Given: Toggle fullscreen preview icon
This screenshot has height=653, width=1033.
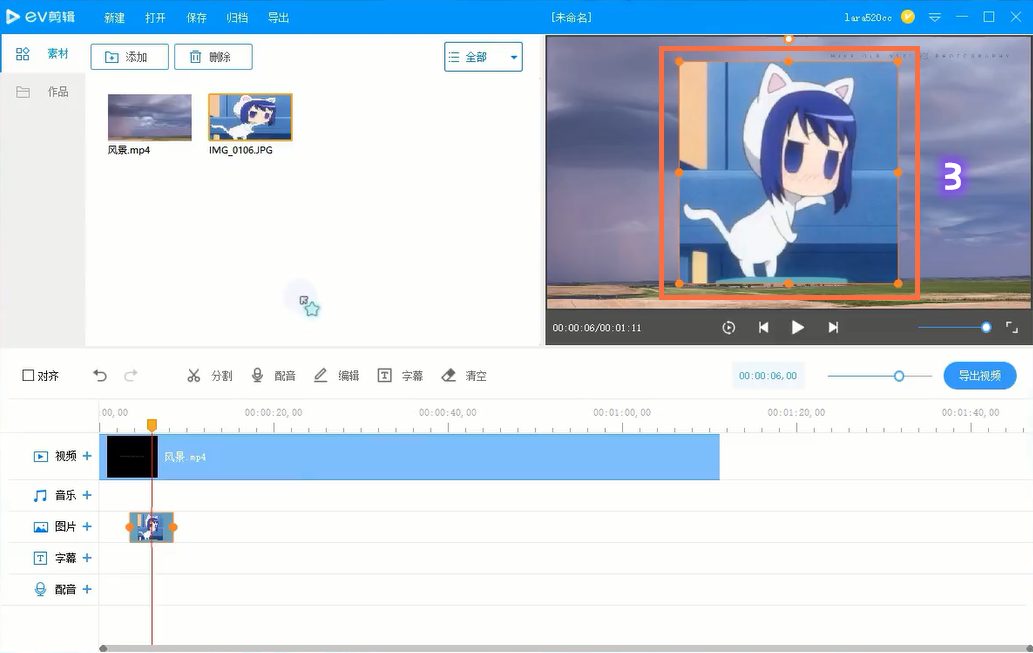Looking at the screenshot, I should pos(1012,327).
